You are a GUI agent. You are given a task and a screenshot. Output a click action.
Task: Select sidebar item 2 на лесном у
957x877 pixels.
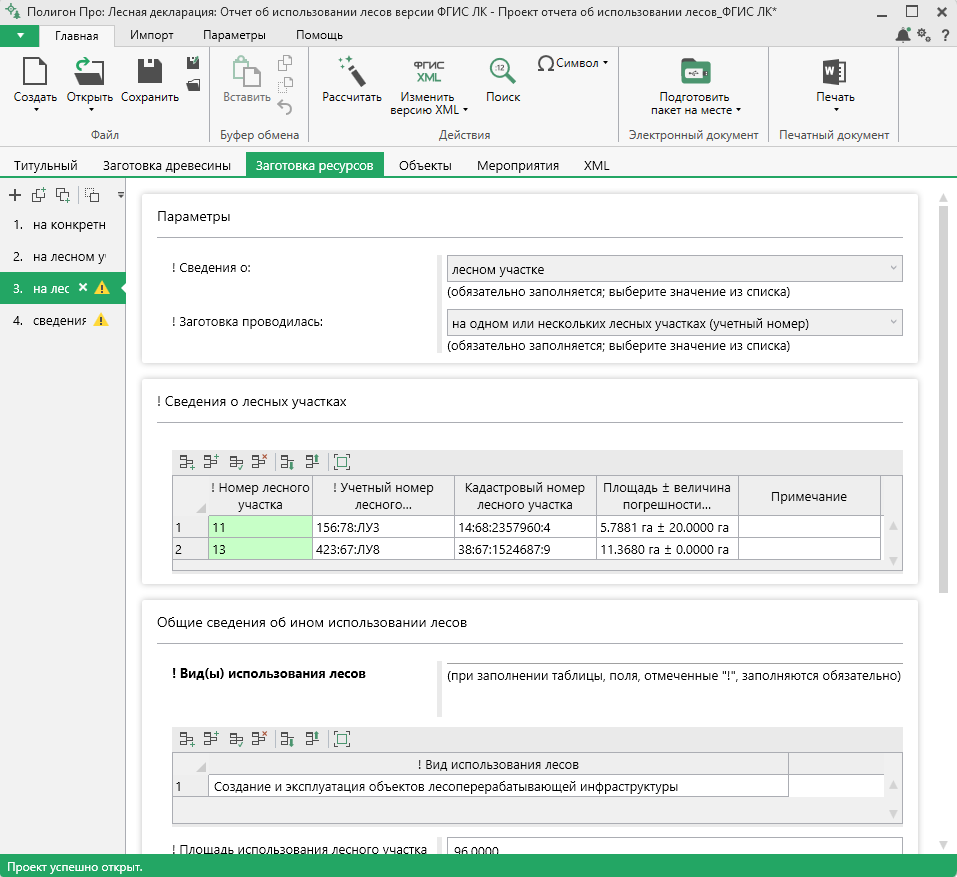pyautogui.click(x=61, y=256)
